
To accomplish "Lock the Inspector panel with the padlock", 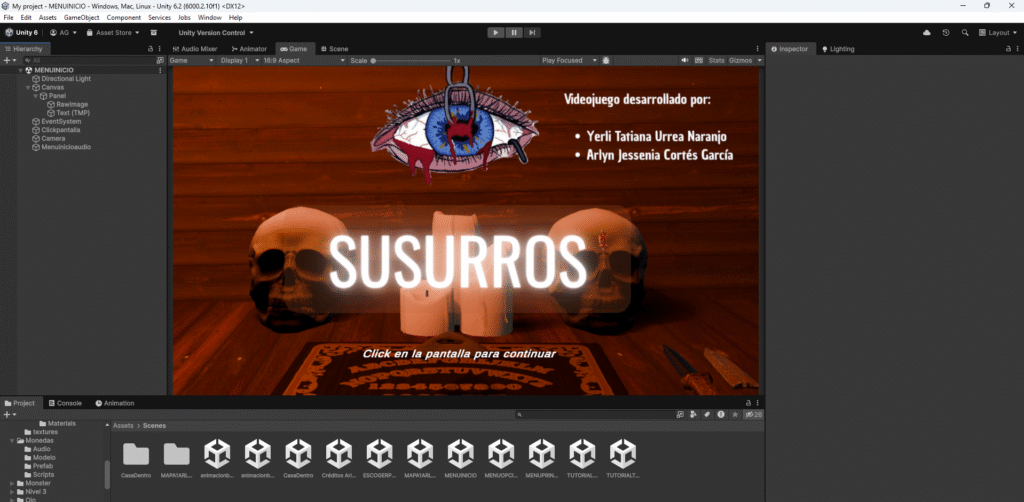I will pyautogui.click(x=1009, y=49).
